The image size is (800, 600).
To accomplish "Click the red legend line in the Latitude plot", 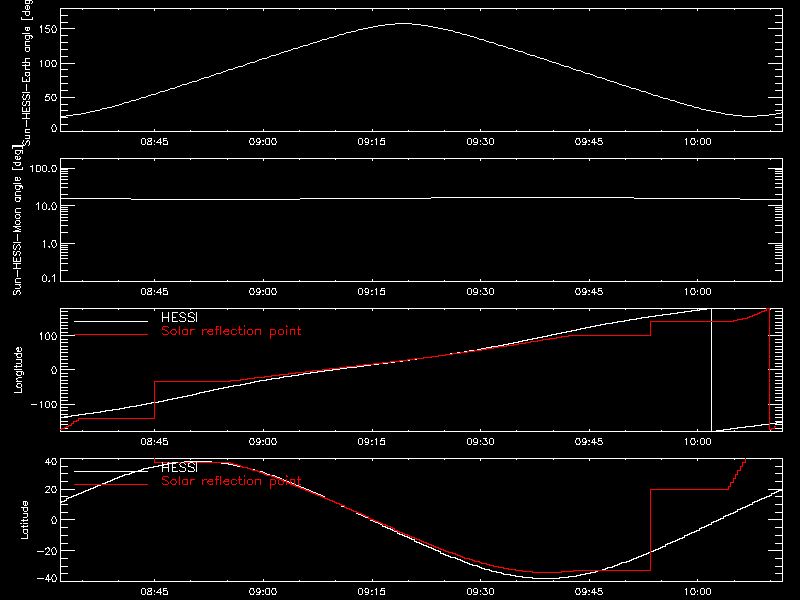I will click(111, 485).
